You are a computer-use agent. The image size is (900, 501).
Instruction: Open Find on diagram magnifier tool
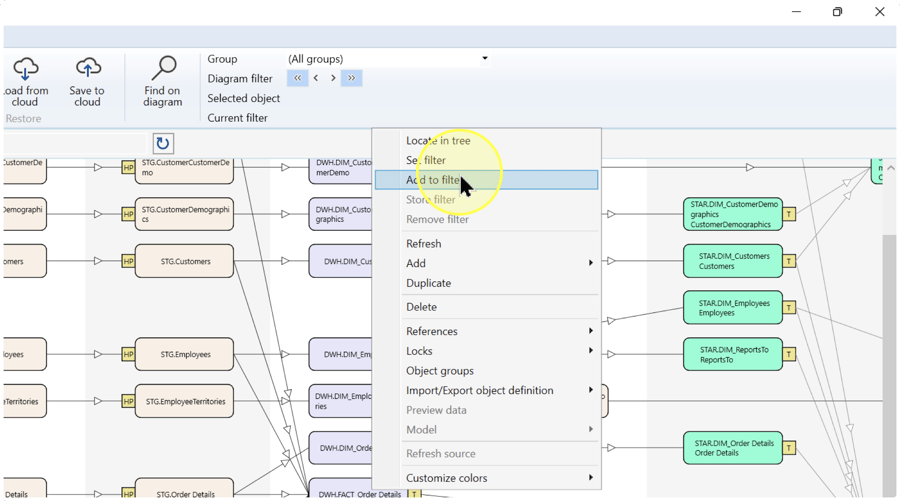[x=163, y=69]
